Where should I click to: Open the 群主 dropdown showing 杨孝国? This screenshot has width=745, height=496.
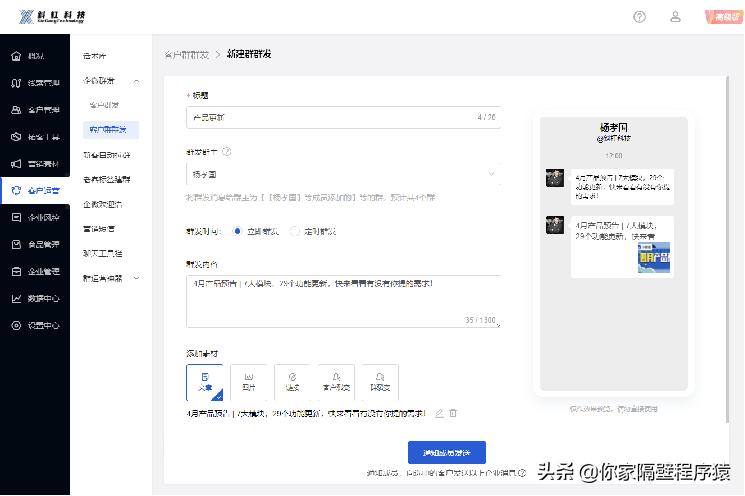[343, 174]
